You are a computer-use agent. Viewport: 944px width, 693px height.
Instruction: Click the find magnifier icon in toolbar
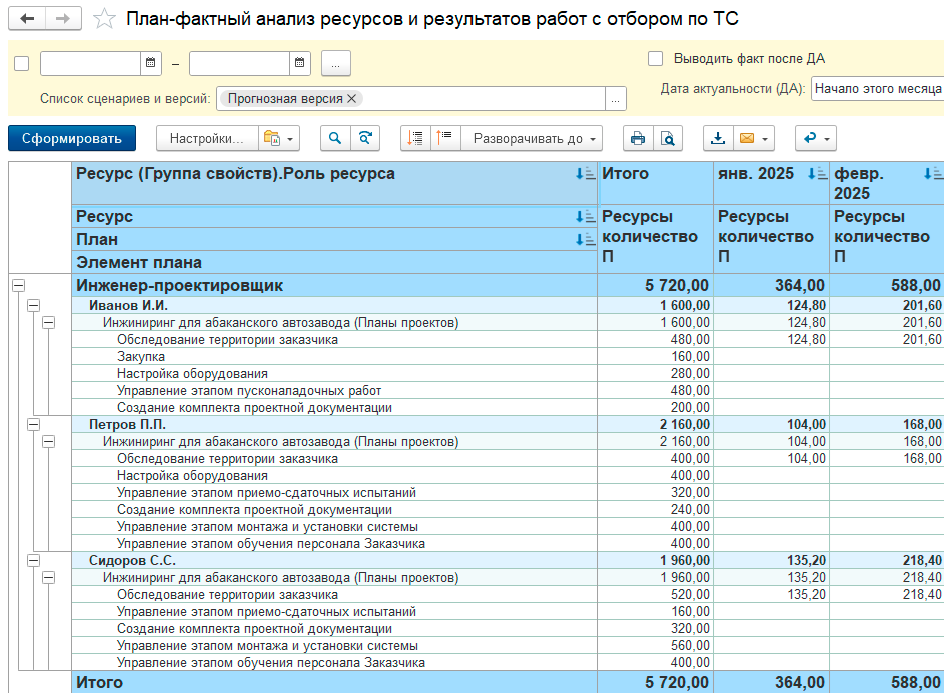point(336,138)
